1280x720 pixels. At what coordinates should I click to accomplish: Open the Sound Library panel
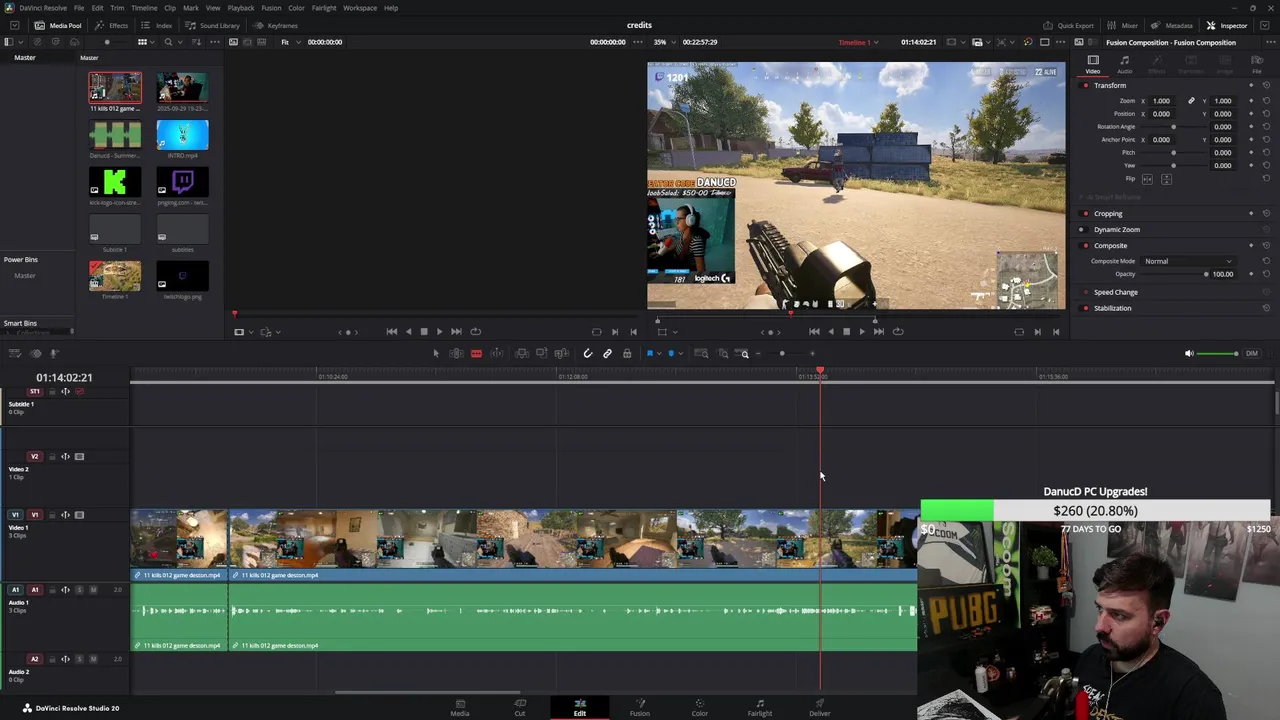tap(212, 25)
